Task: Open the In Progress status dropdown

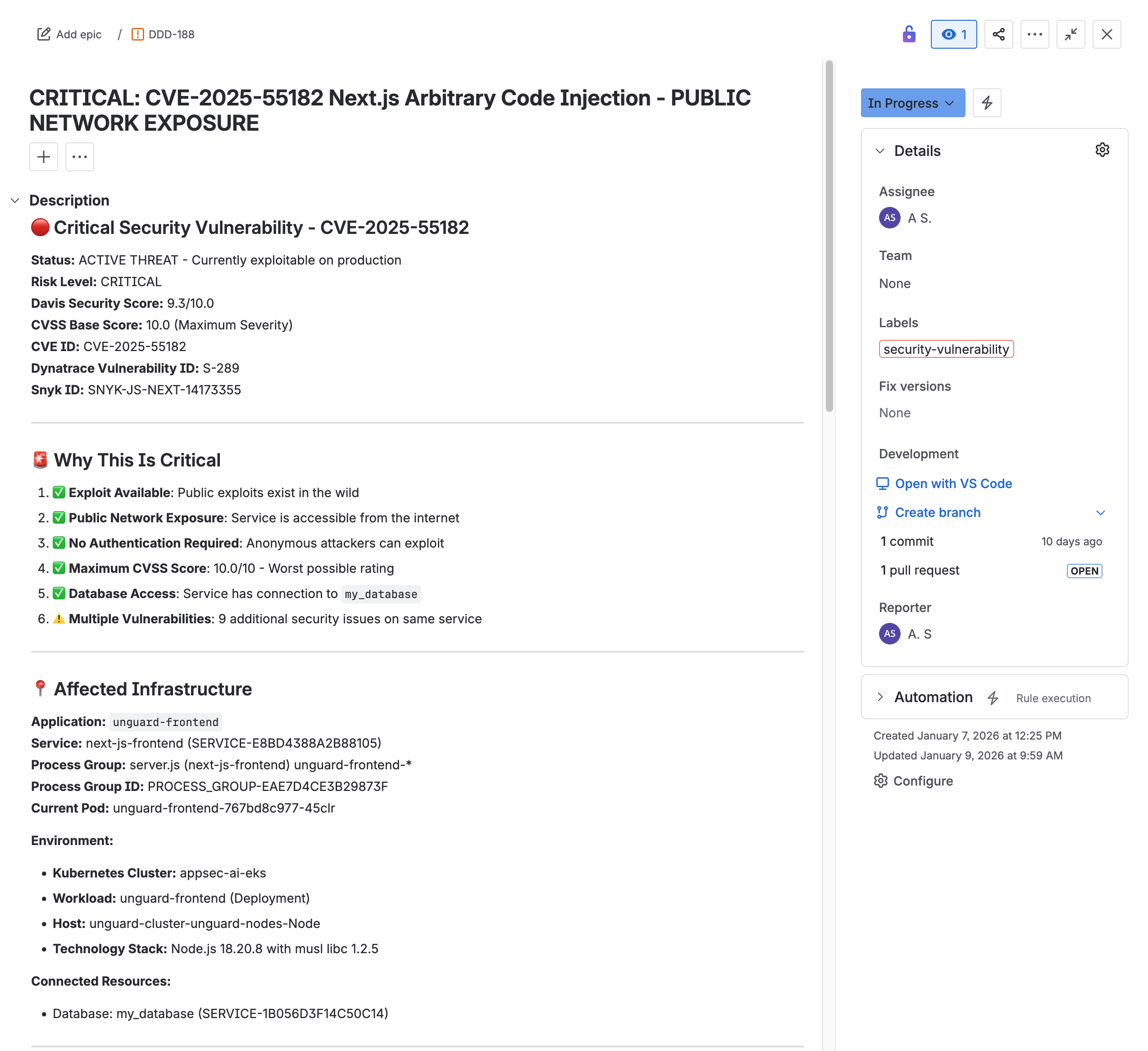Action: tap(913, 103)
